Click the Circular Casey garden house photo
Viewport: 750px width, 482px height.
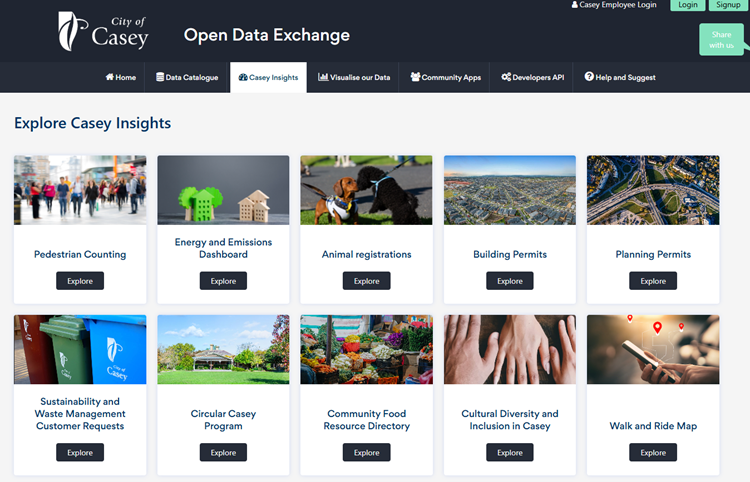pyautogui.click(x=223, y=350)
